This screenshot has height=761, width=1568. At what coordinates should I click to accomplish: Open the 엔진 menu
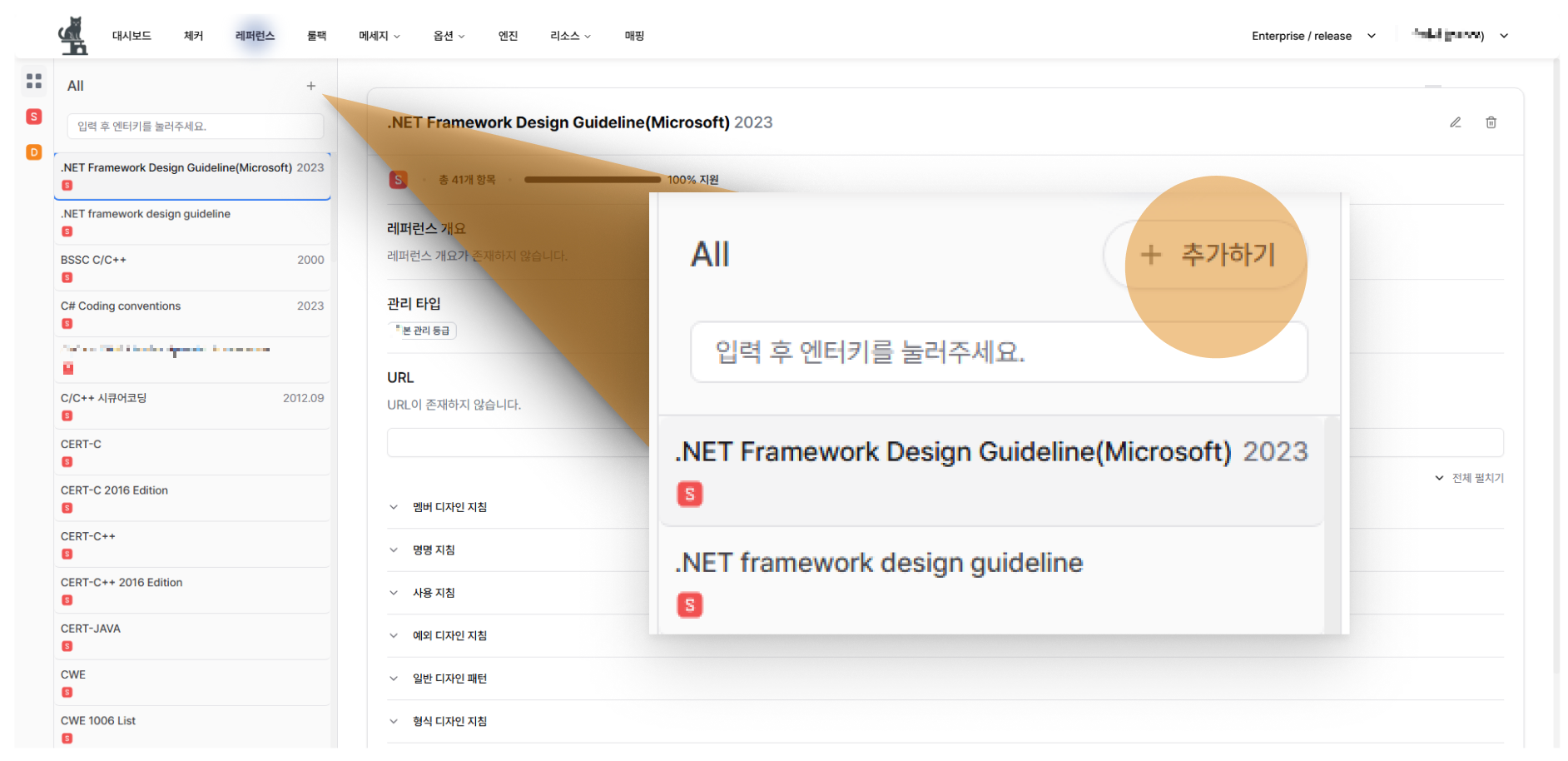point(509,36)
